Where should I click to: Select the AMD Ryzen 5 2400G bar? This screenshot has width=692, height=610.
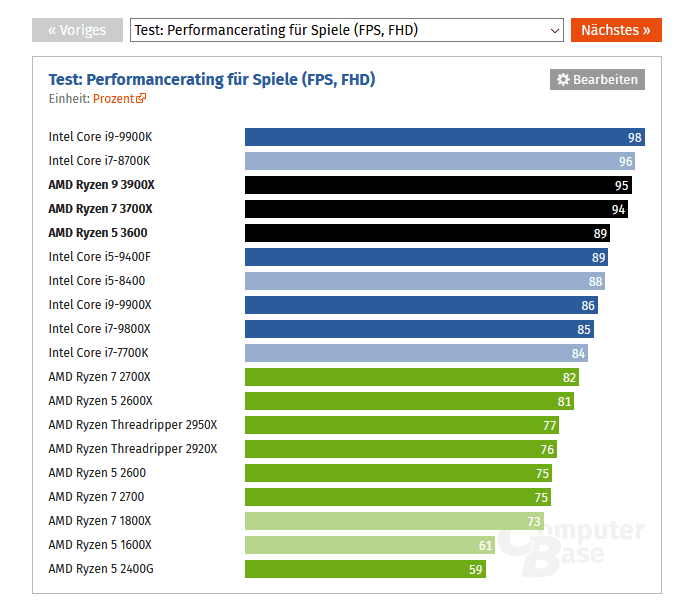pyautogui.click(x=365, y=569)
